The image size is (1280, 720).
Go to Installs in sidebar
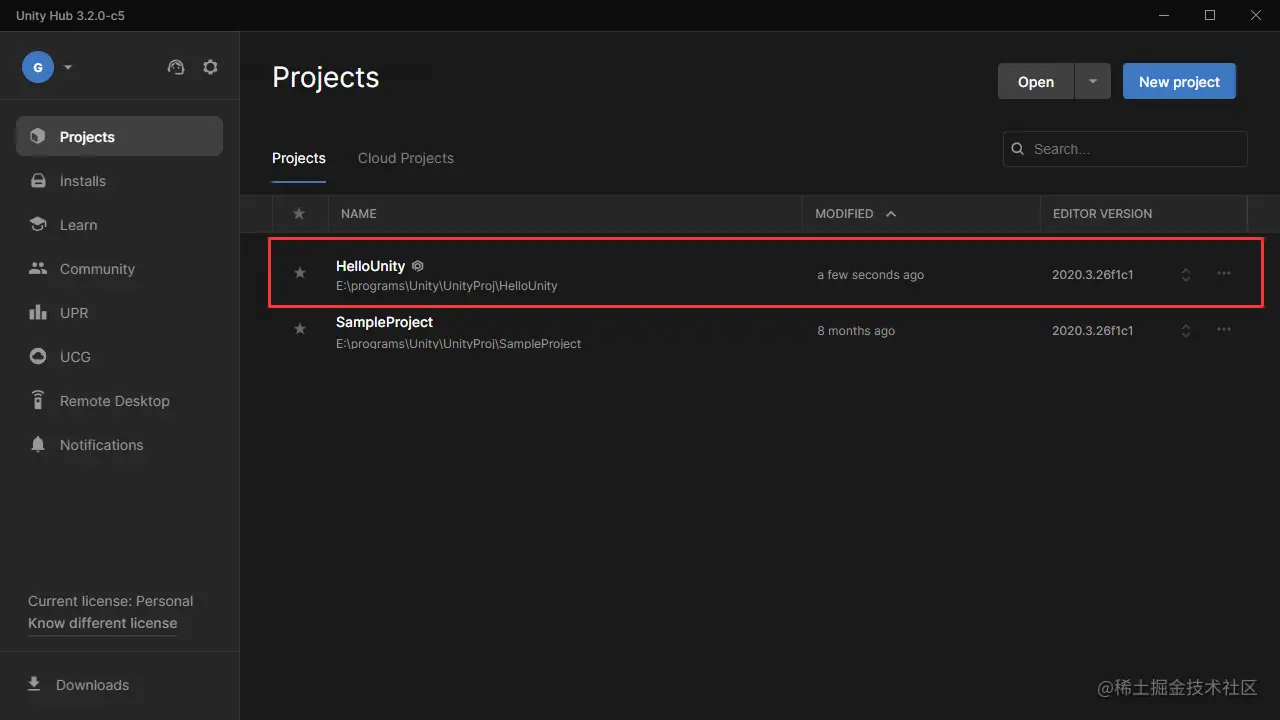tap(119, 181)
